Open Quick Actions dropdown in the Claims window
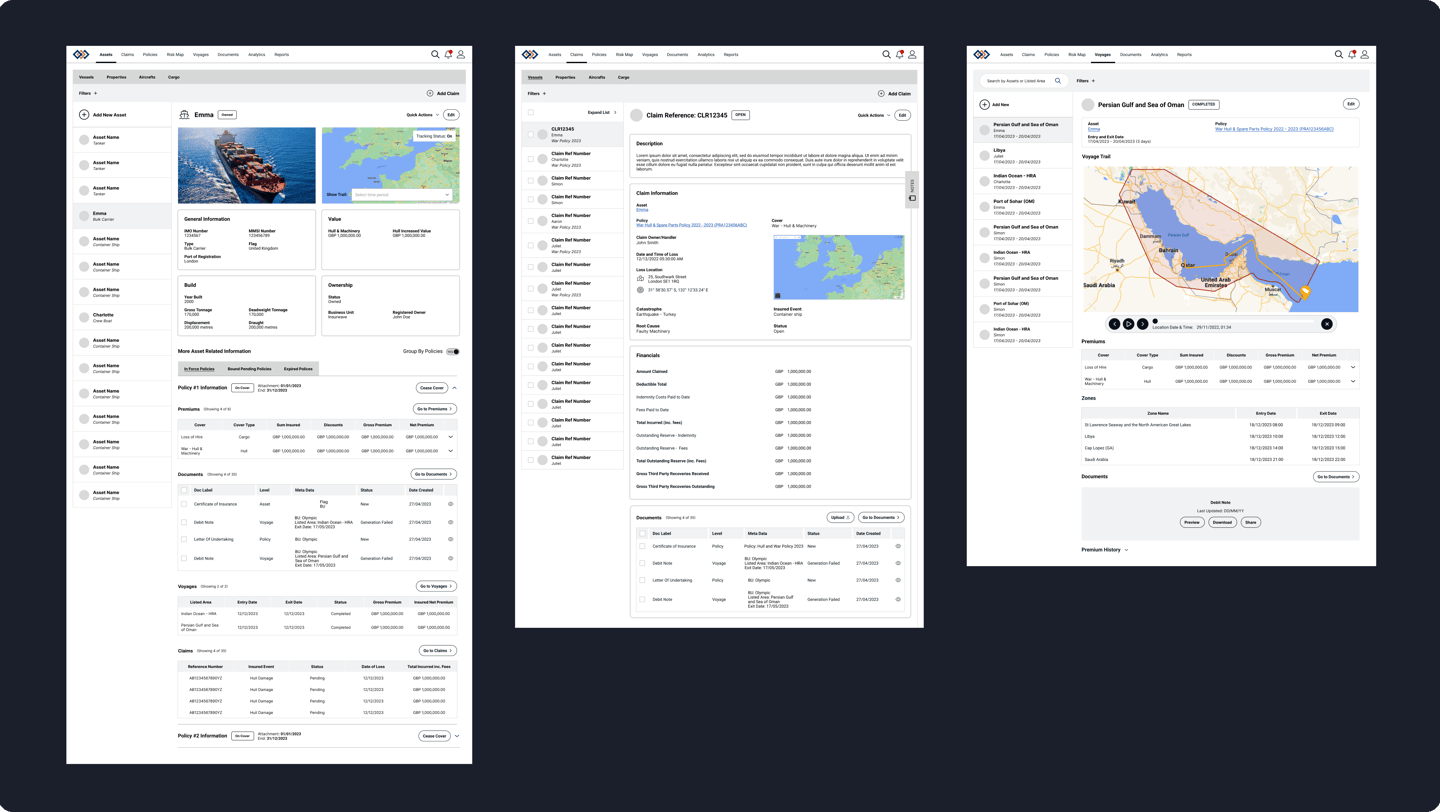The image size is (1440, 812). click(x=874, y=115)
